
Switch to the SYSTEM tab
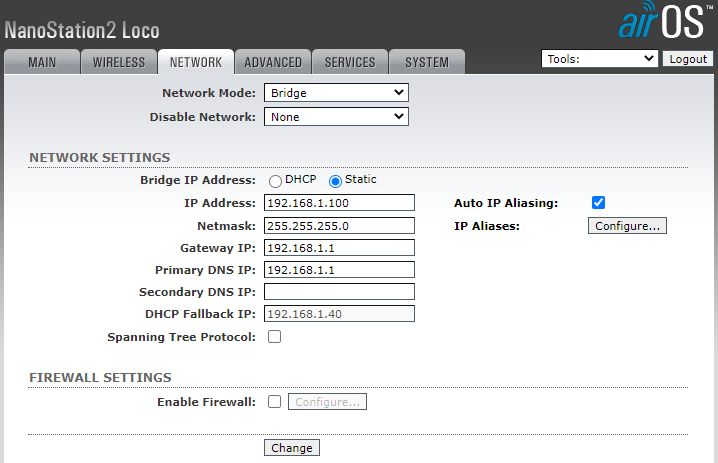[x=427, y=62]
